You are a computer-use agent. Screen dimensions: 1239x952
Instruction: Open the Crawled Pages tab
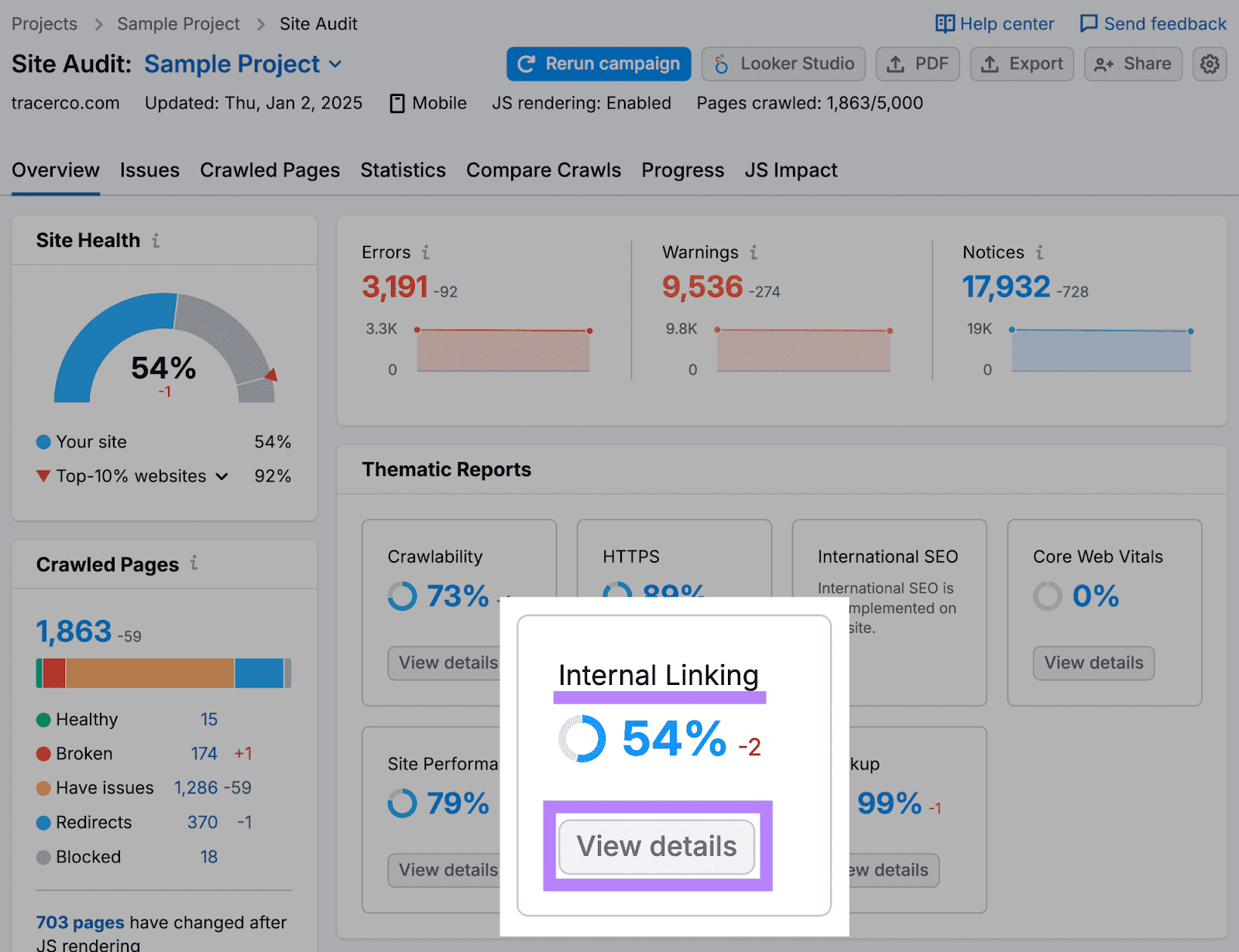click(x=269, y=170)
